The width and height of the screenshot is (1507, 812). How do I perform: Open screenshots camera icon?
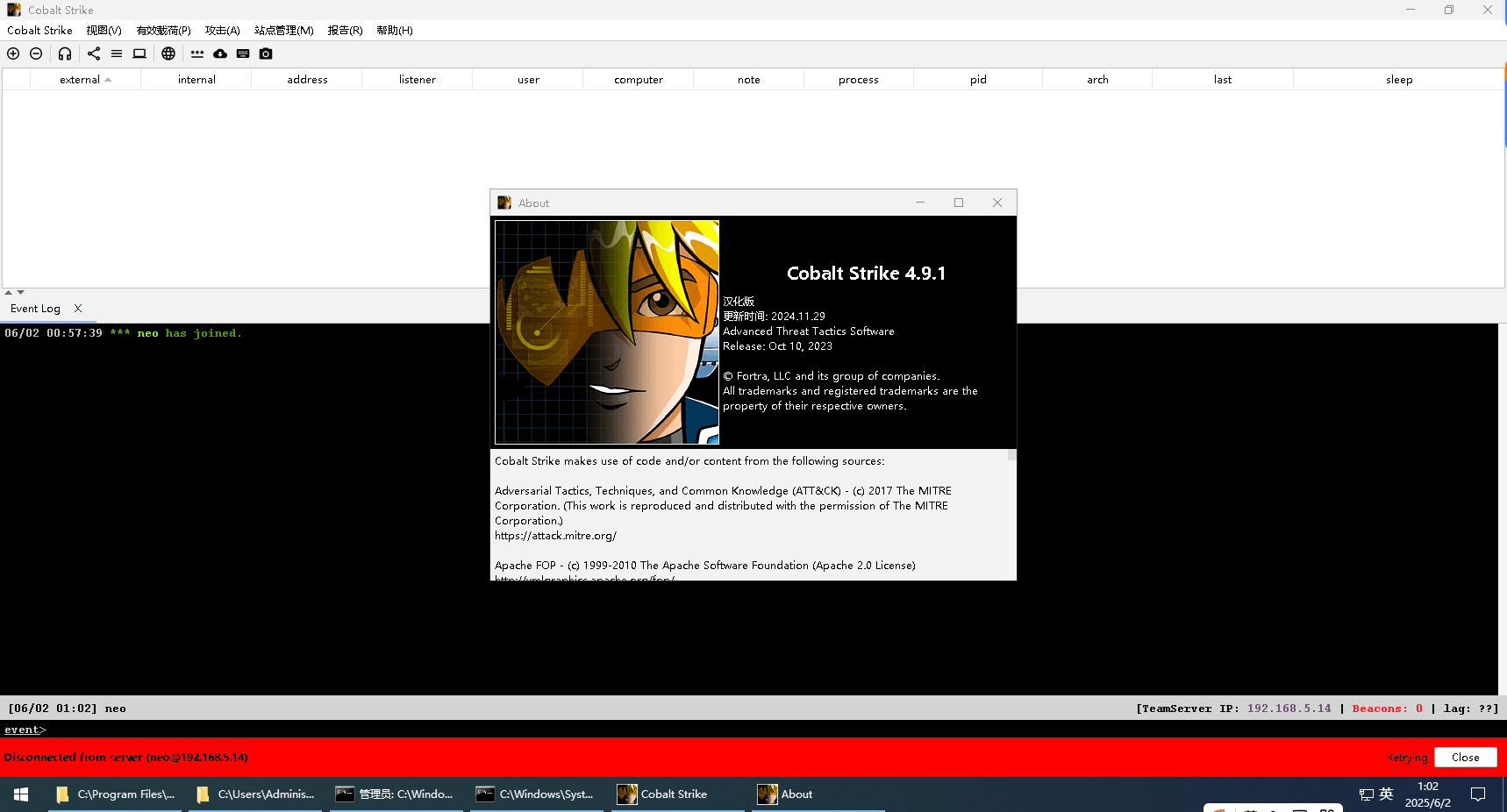(x=266, y=53)
